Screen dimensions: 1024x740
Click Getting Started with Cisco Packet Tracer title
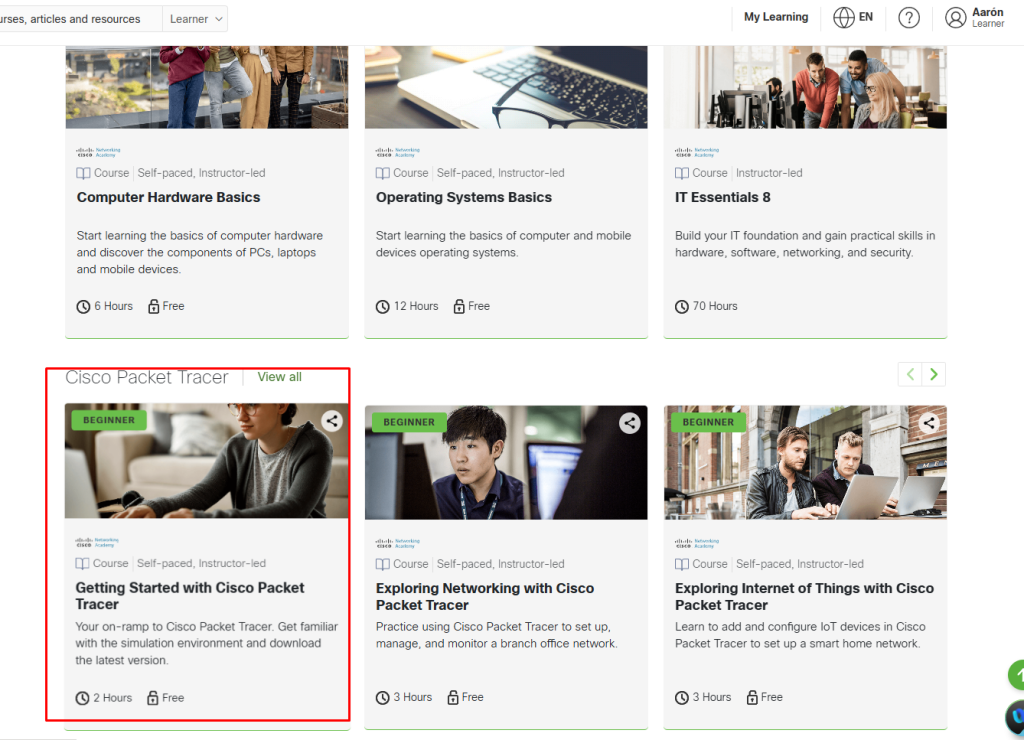coord(189,596)
